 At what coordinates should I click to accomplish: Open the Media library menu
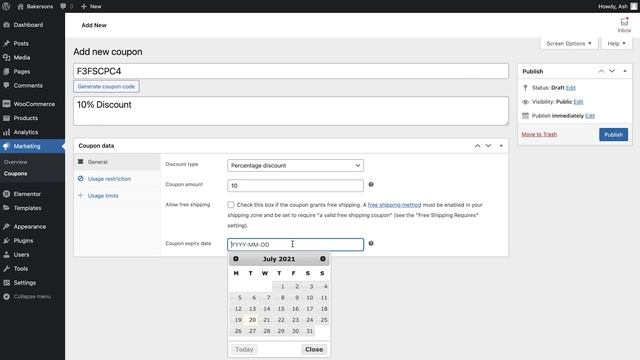pos(22,58)
